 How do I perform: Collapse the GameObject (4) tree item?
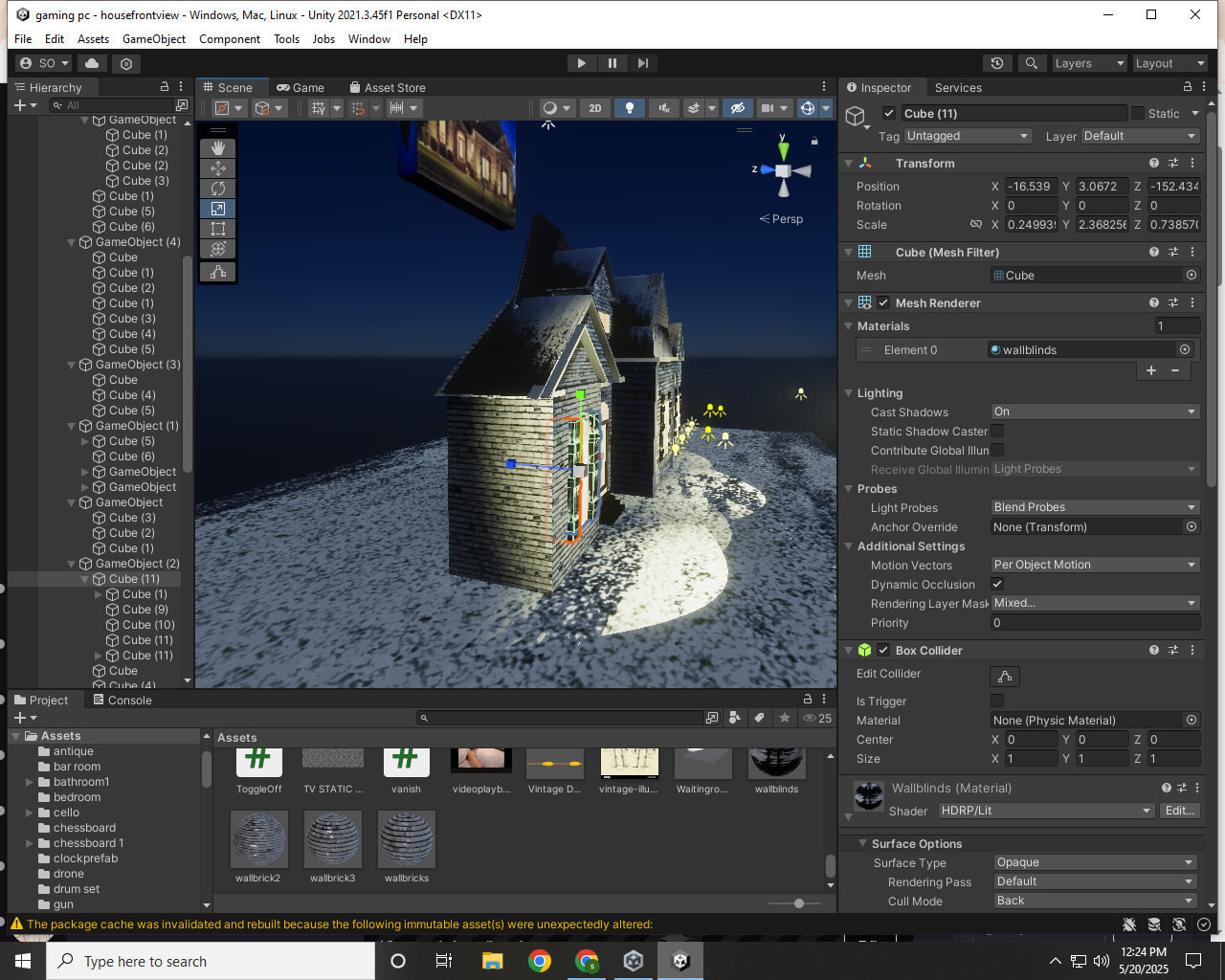click(x=72, y=242)
